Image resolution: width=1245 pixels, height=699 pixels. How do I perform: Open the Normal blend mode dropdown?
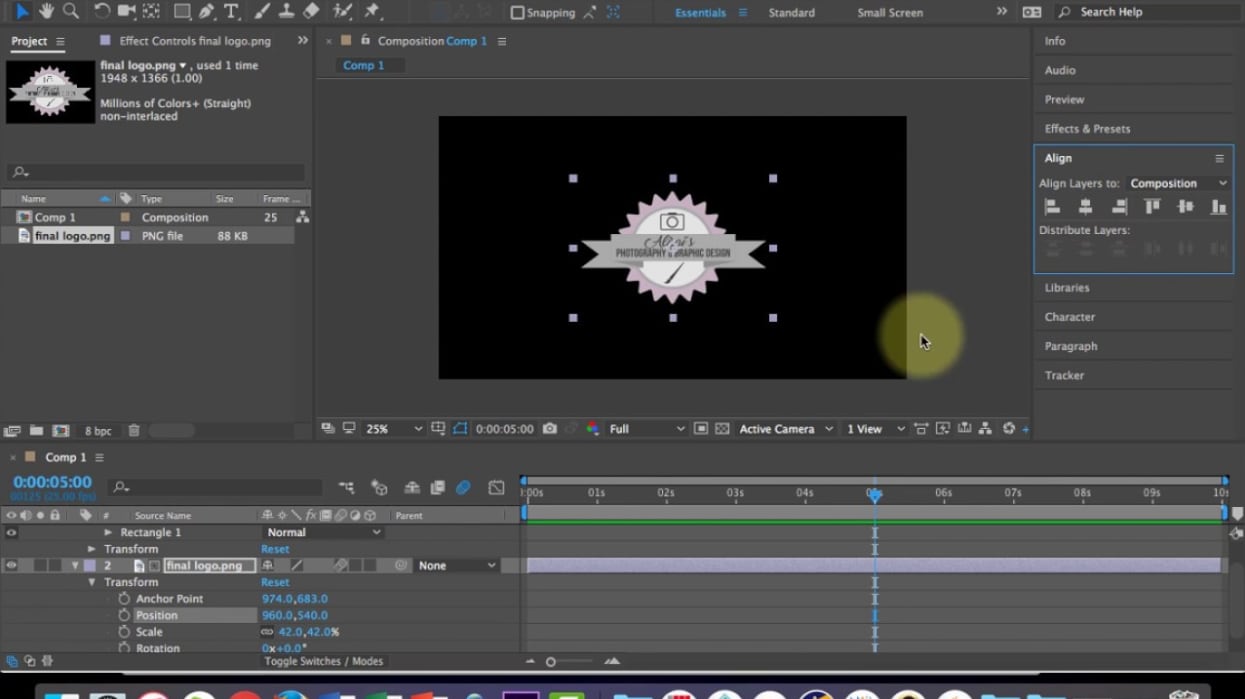[x=323, y=533]
